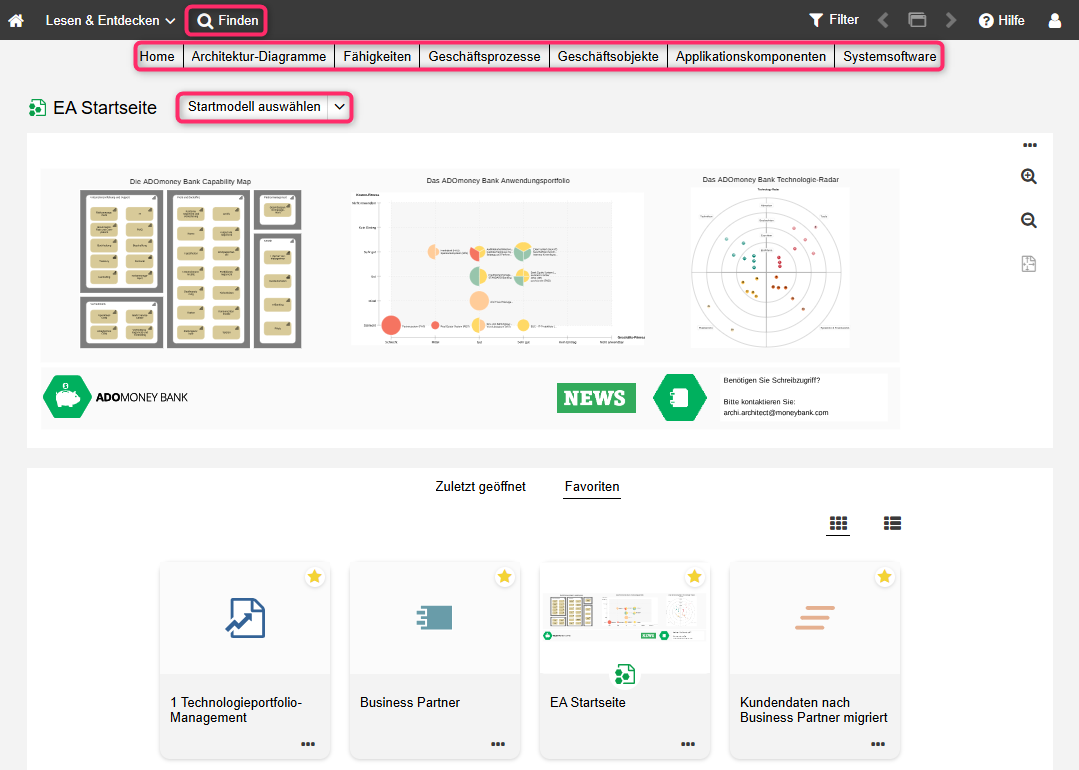1079x770 pixels.
Task: Switch to the grid tile view
Action: pyautogui.click(x=838, y=523)
